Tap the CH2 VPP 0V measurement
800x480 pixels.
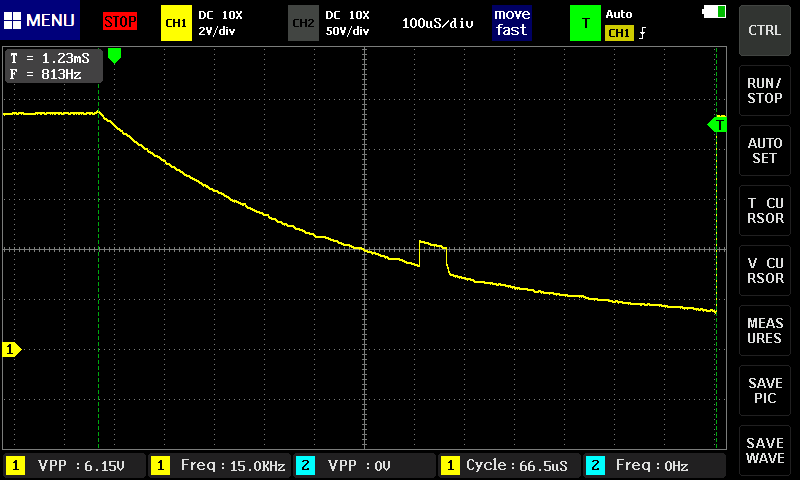[x=364, y=465]
